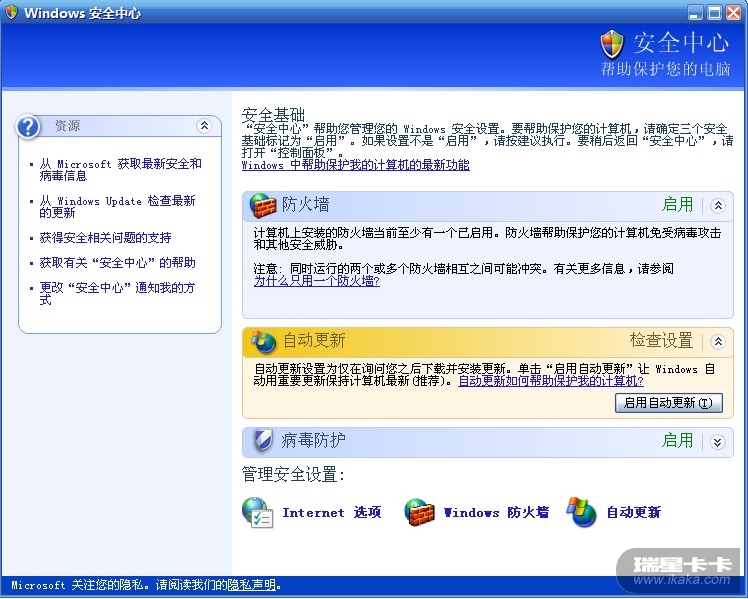Screen dimensions: 748x599
Task: Click the 启用自动更新(T) button
Action: 669,403
